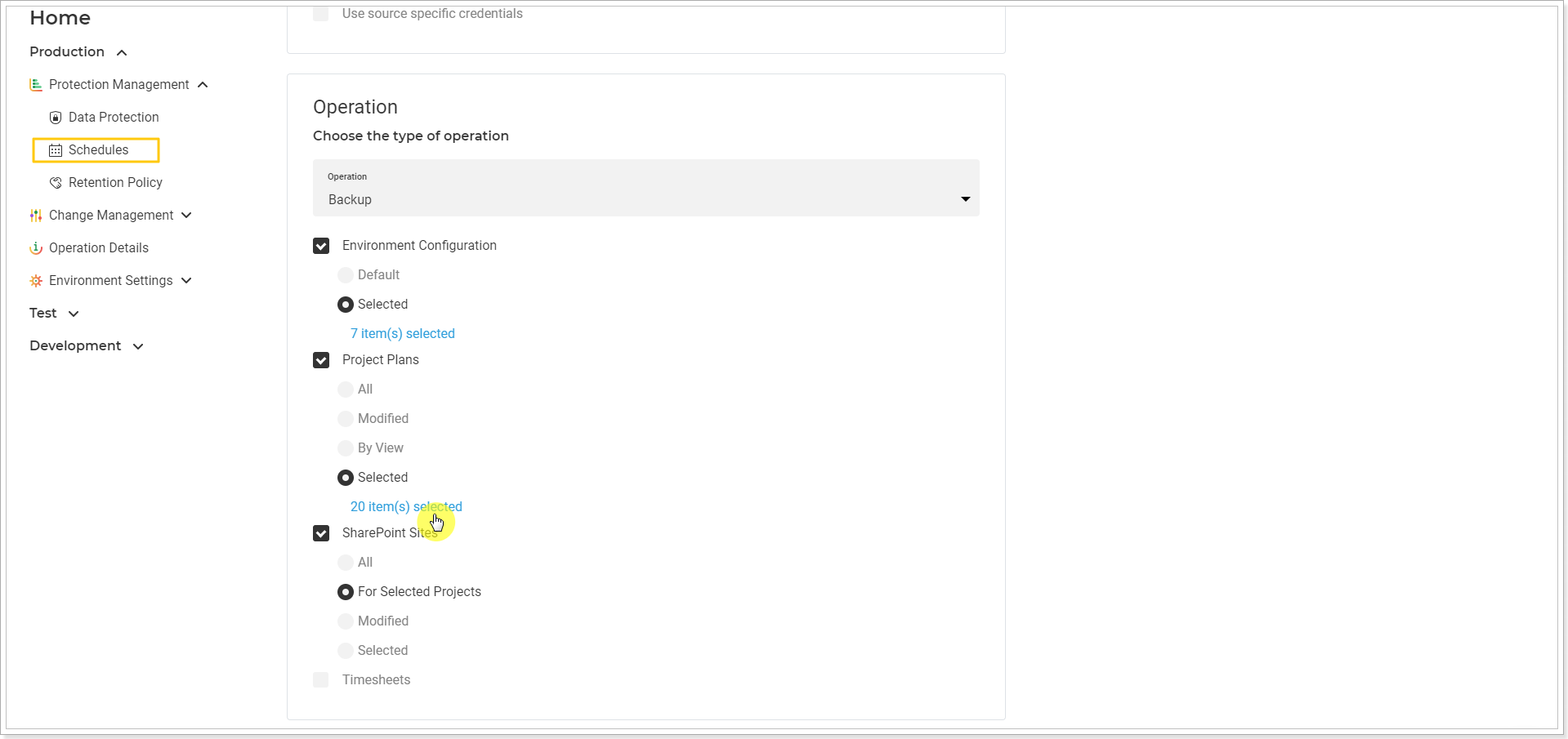Viewport: 1568px width, 739px height.
Task: Click the Data Protection lock icon
Action: [56, 118]
